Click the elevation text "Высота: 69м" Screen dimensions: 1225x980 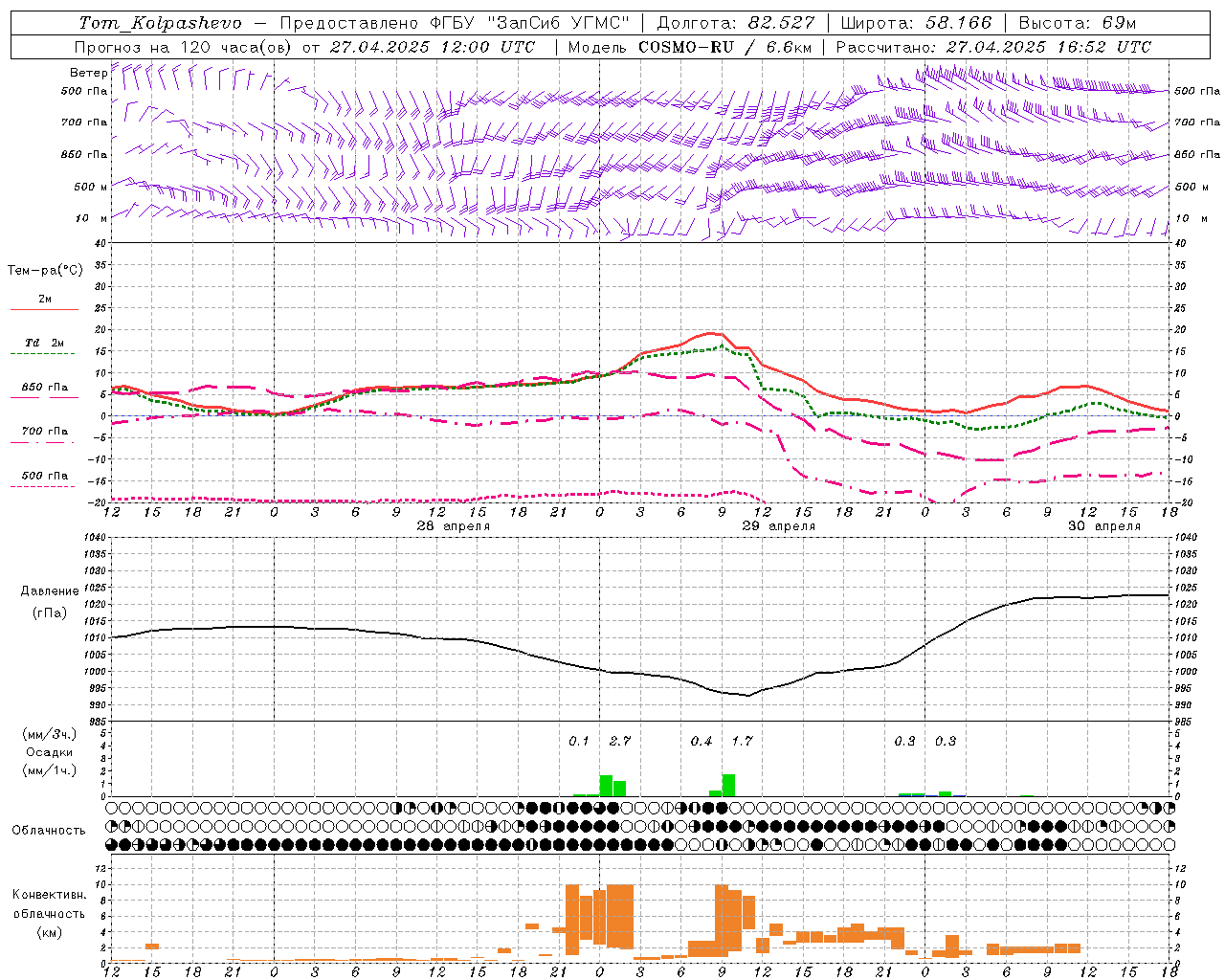[x=1077, y=23]
